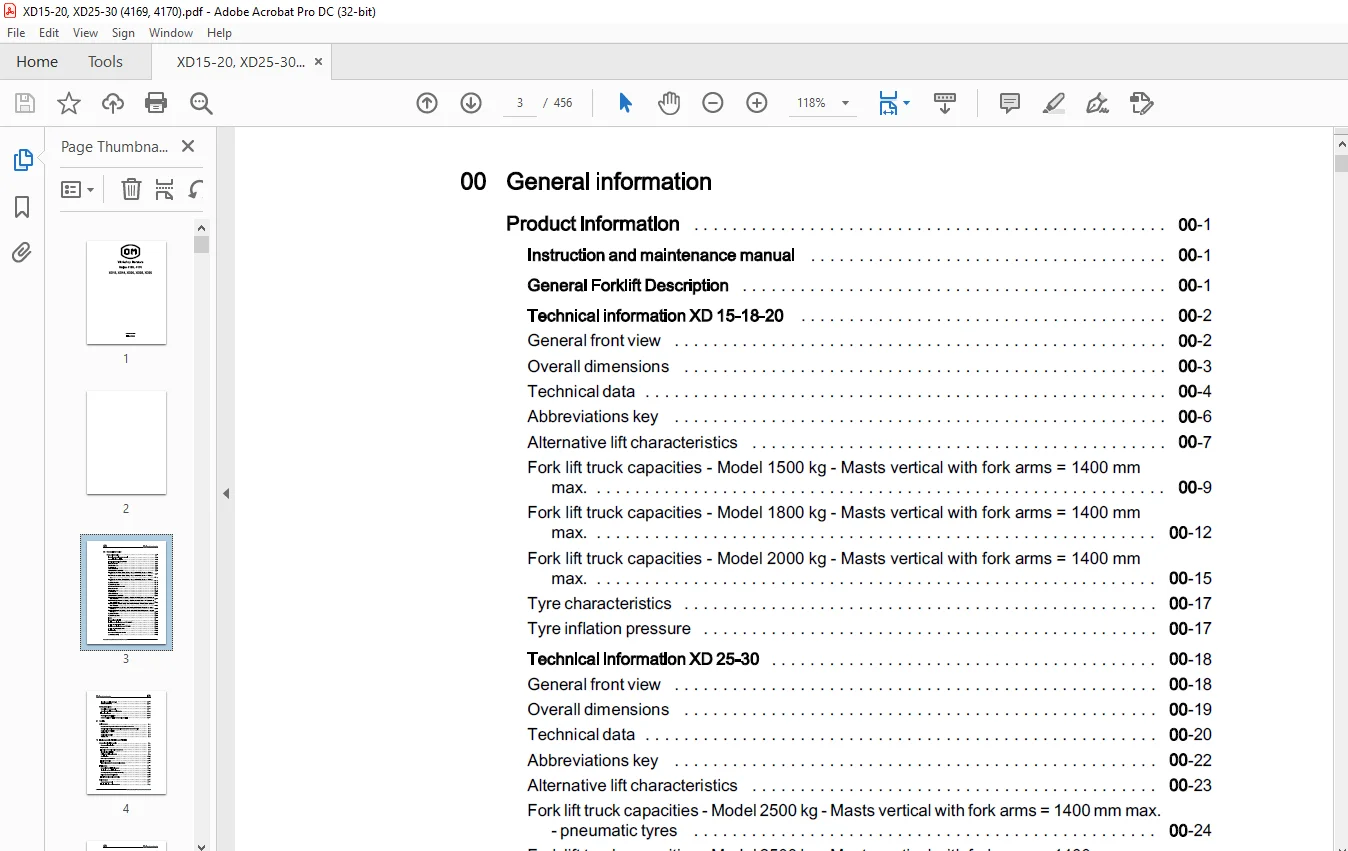1348x851 pixels.
Task: Zoom out with minus icon
Action: 713,103
